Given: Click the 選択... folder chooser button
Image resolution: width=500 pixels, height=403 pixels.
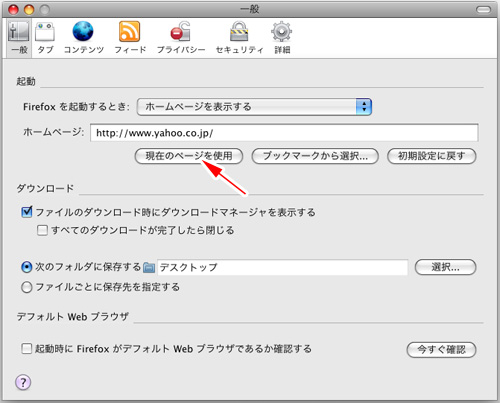Looking at the screenshot, I should (445, 267).
